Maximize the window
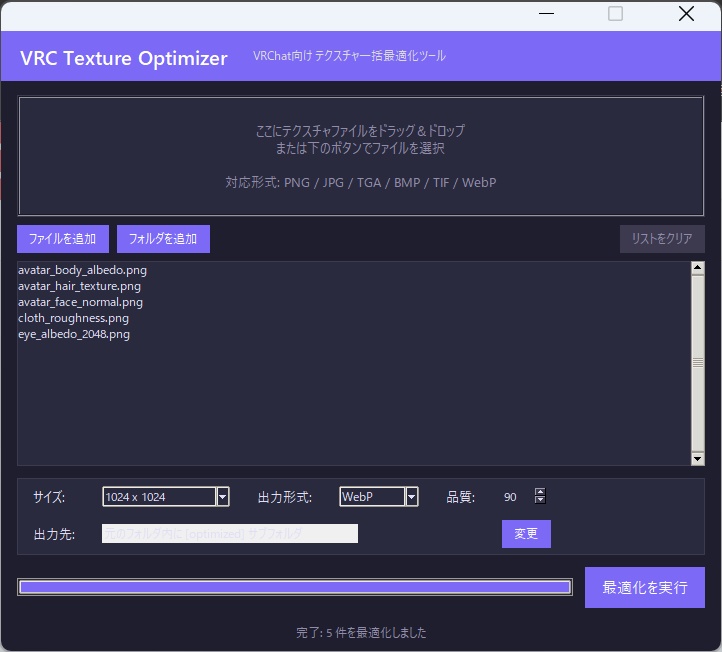Viewport: 722px width, 652px height. click(616, 14)
